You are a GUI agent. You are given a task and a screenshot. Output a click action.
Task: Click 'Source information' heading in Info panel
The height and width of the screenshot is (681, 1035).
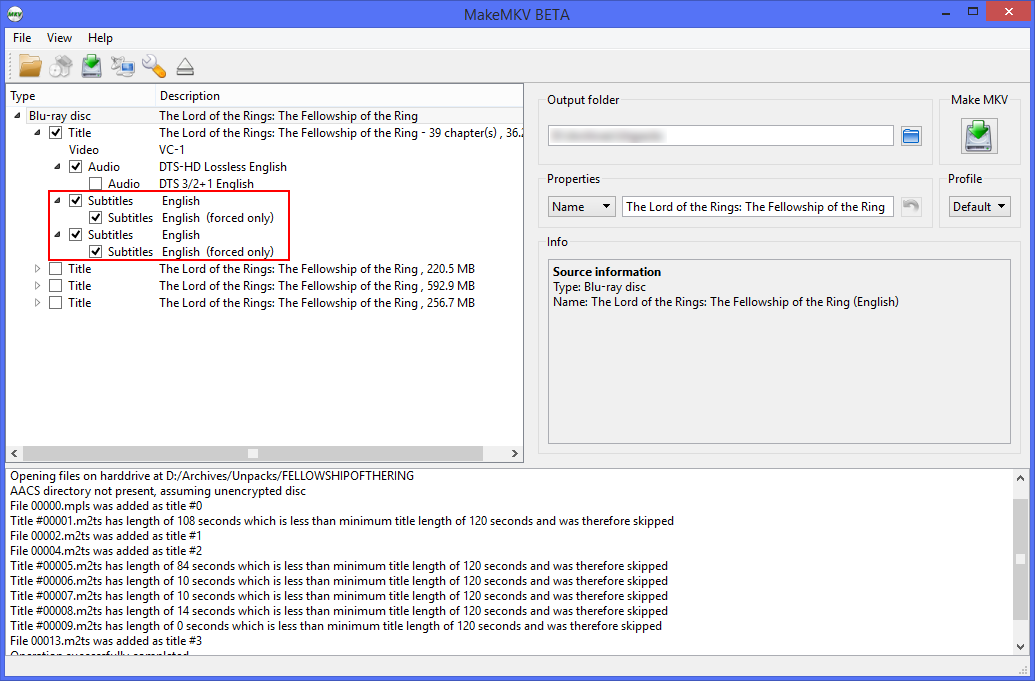click(607, 272)
